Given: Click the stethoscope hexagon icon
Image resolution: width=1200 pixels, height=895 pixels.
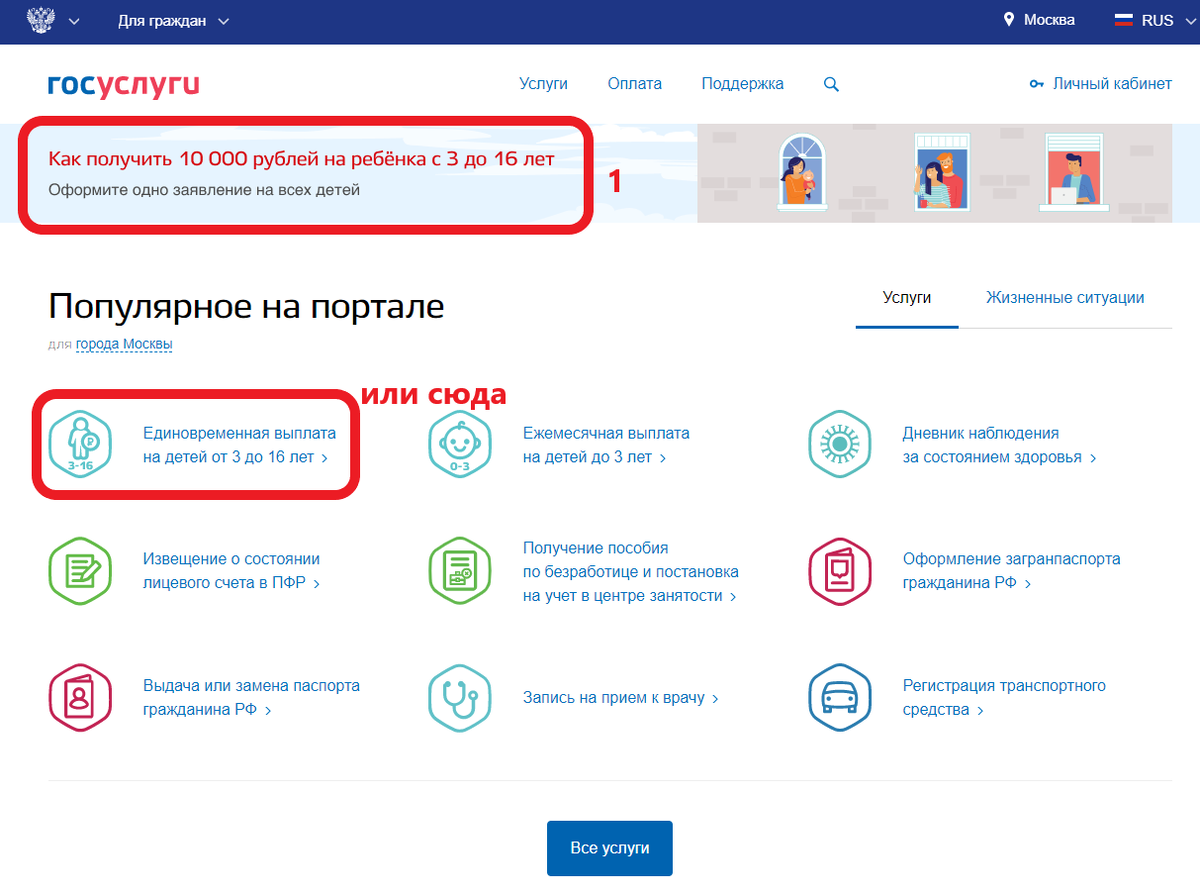Looking at the screenshot, I should (460, 697).
